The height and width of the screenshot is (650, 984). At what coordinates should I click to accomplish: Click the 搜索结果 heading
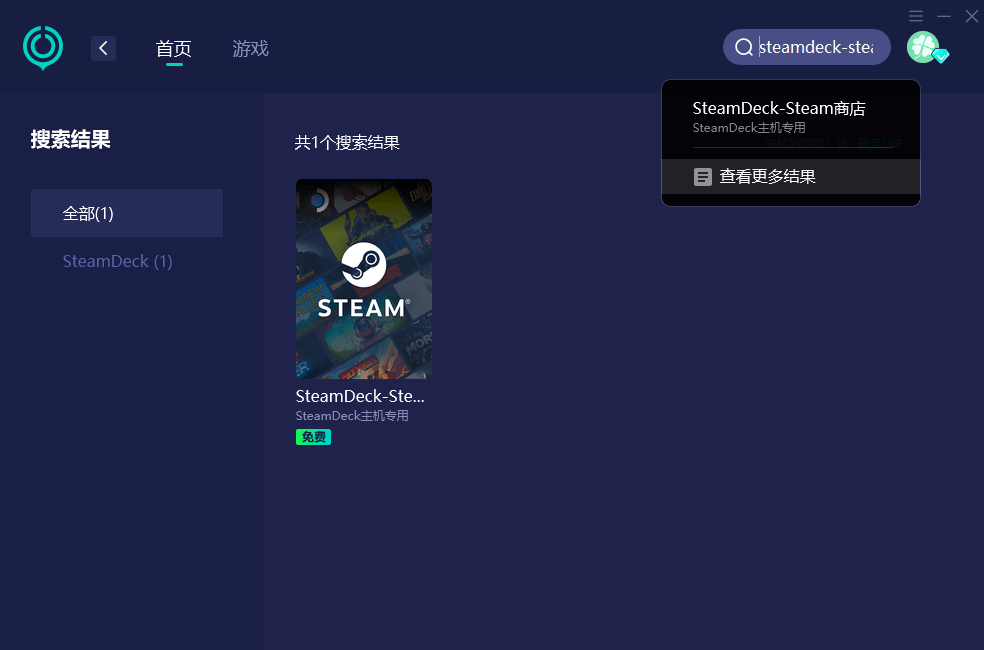tap(70, 139)
